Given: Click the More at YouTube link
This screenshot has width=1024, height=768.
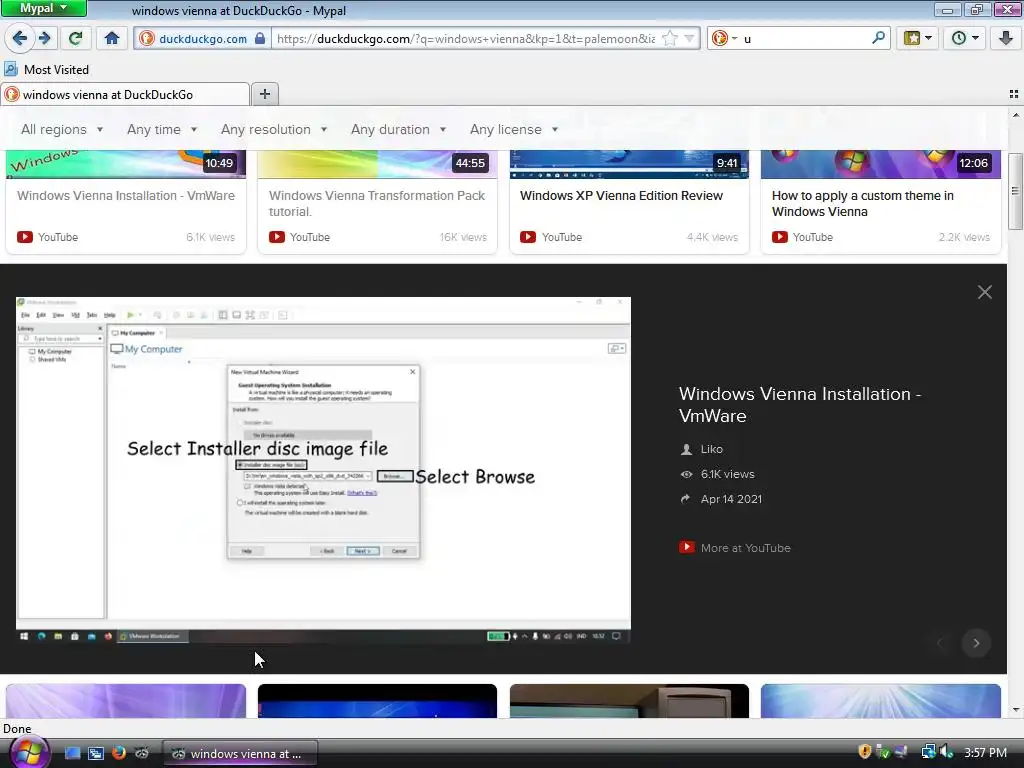Looking at the screenshot, I should (745, 548).
